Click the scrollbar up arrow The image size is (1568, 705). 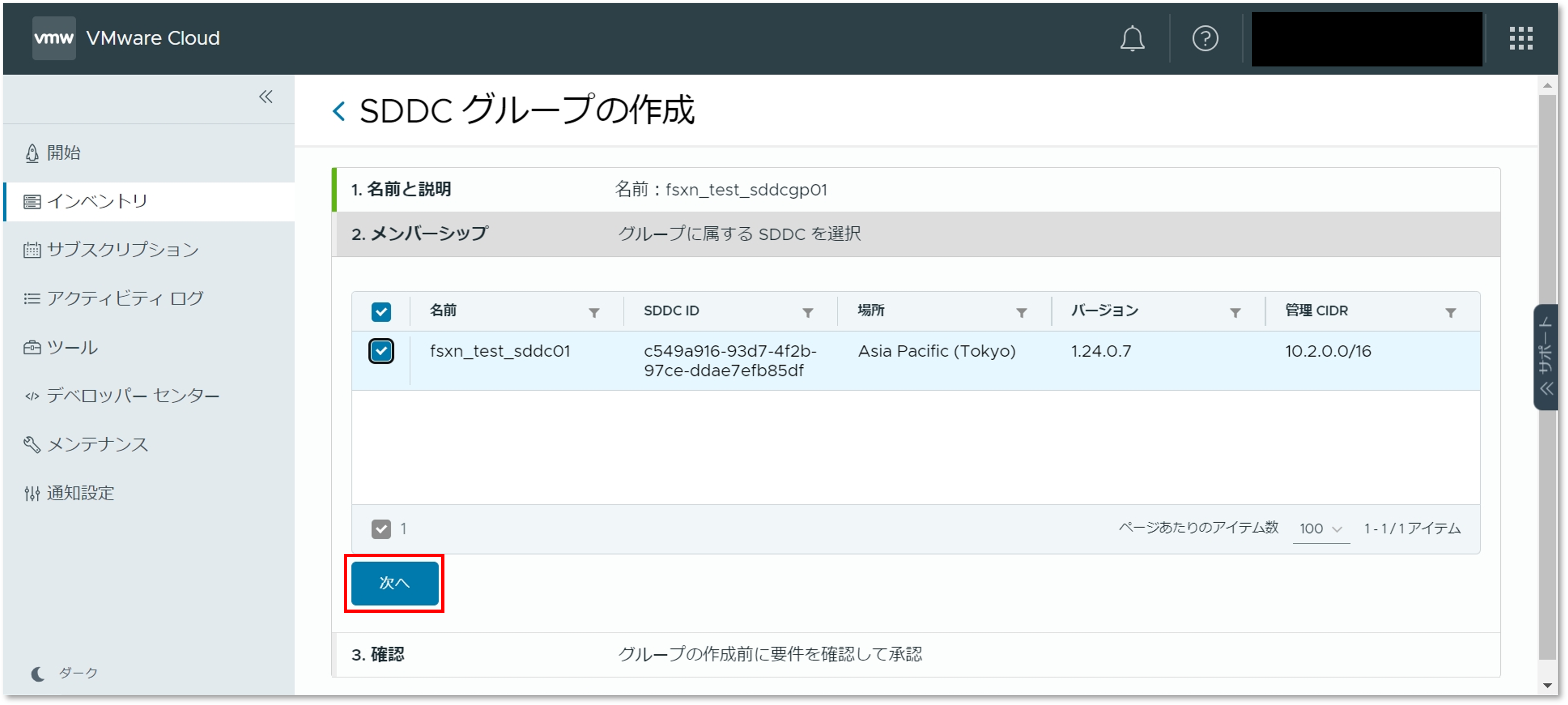coord(1547,85)
